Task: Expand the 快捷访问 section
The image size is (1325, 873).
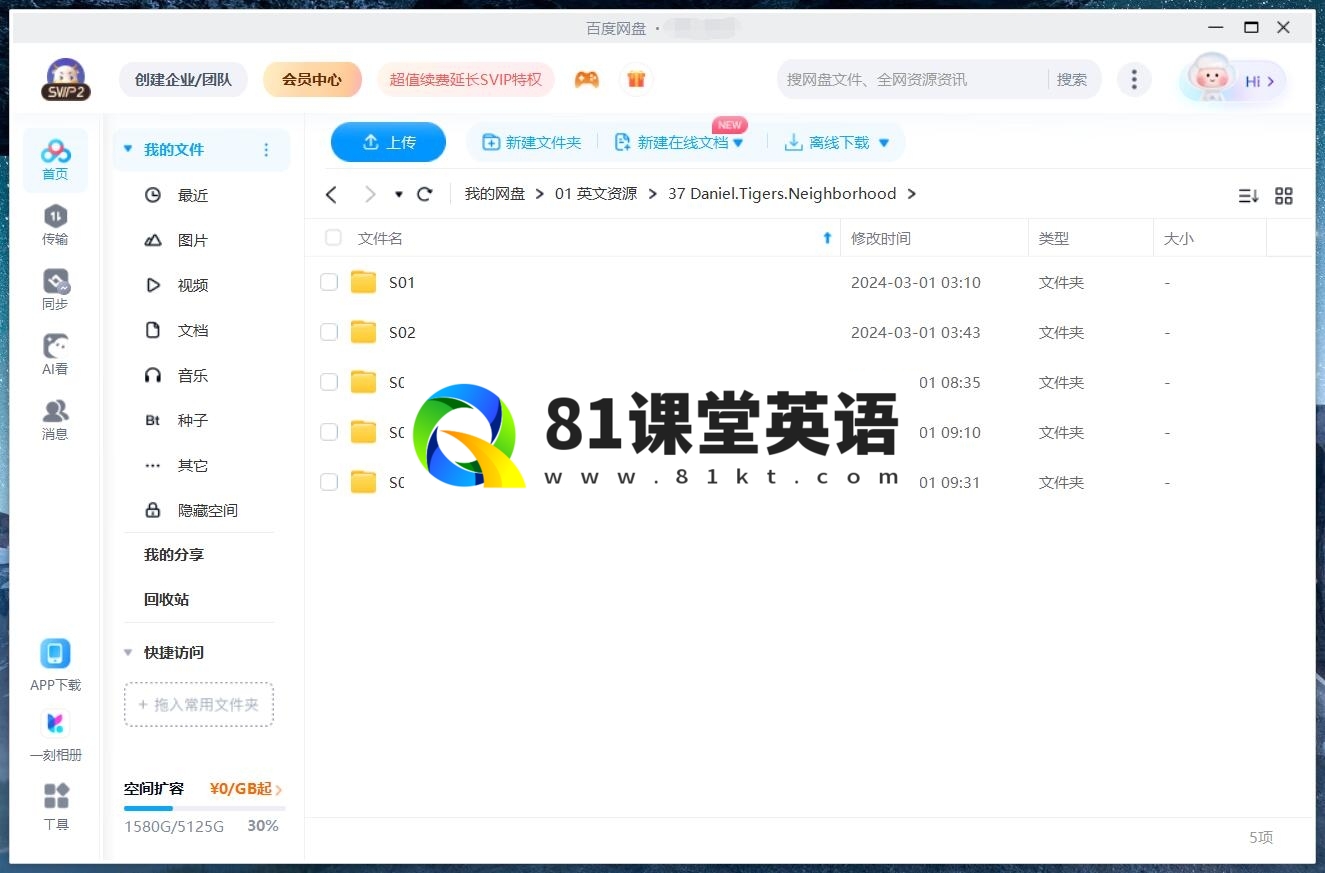Action: 128,652
